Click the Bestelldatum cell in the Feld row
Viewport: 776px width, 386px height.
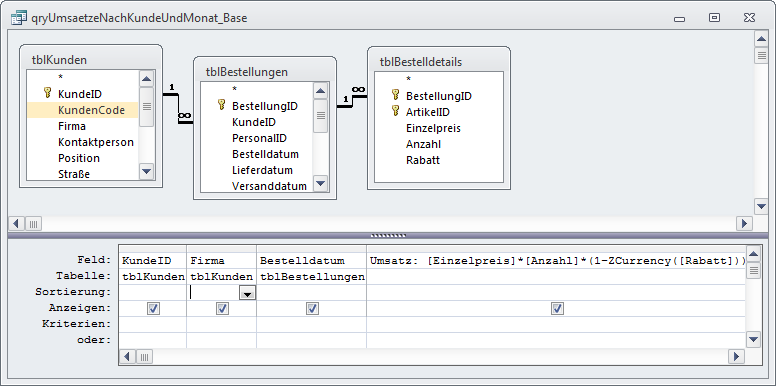click(x=311, y=260)
